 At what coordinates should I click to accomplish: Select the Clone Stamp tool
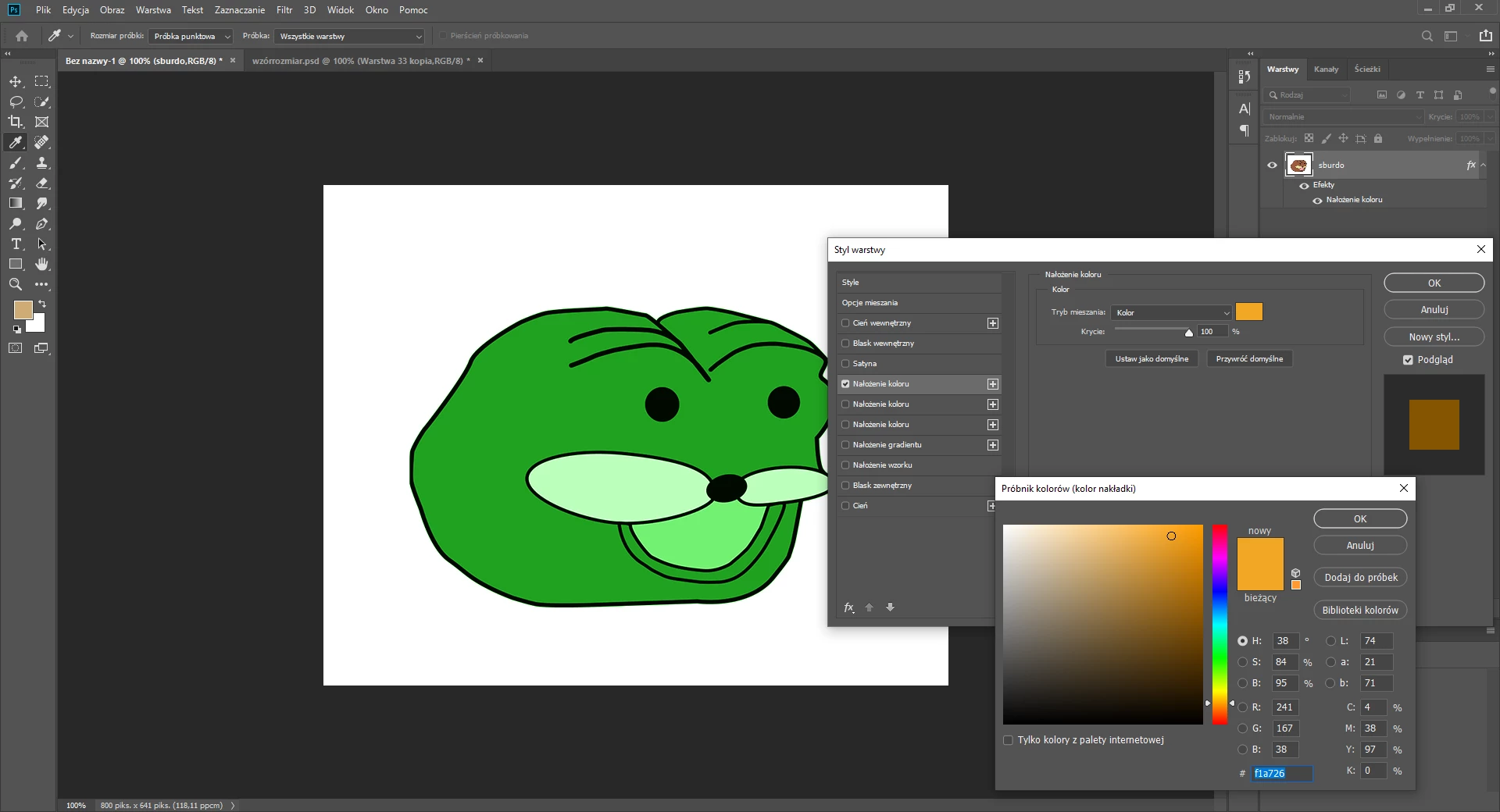click(x=42, y=162)
